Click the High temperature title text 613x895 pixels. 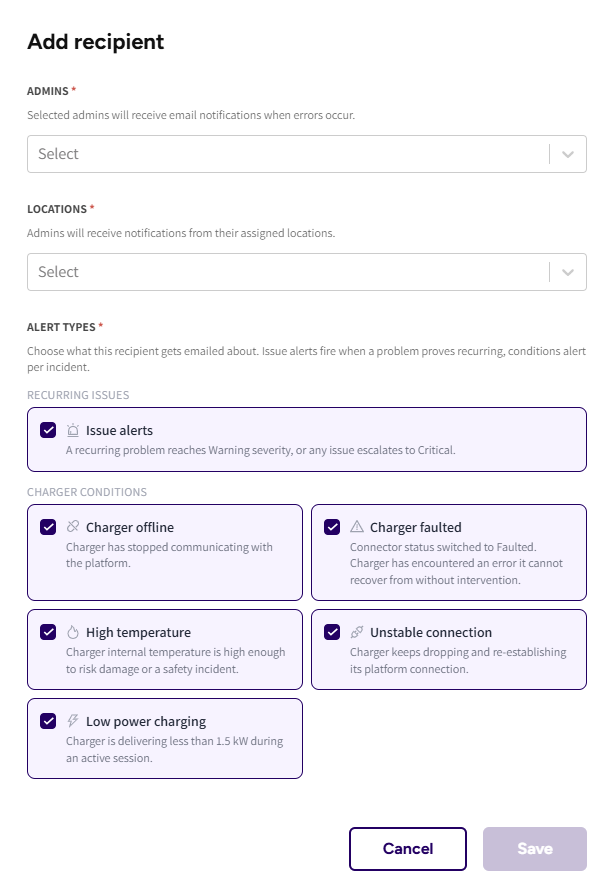138,632
